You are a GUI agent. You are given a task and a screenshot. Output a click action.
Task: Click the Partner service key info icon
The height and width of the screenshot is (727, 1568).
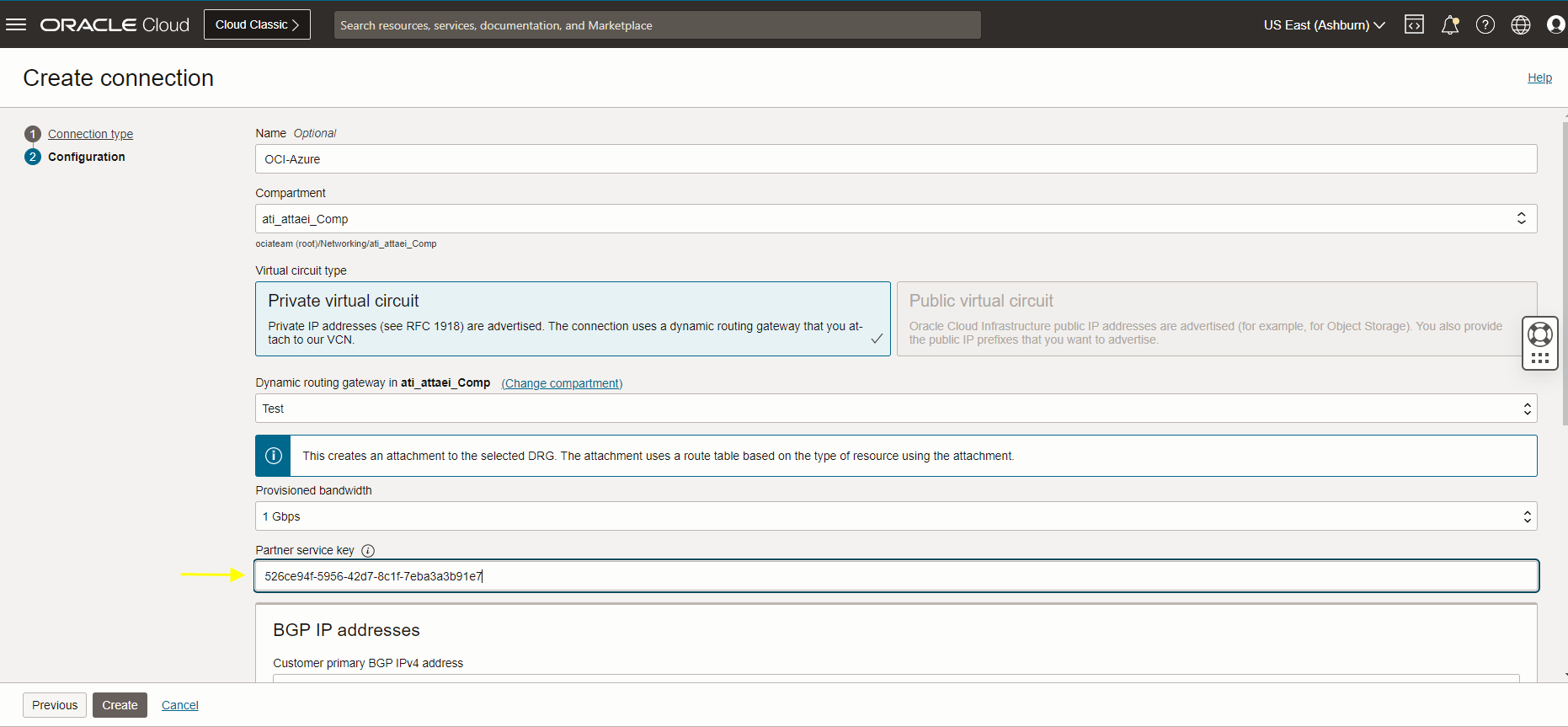tap(368, 551)
